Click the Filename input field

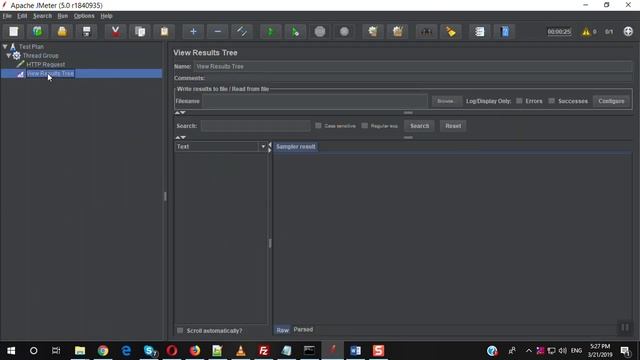[x=315, y=101]
